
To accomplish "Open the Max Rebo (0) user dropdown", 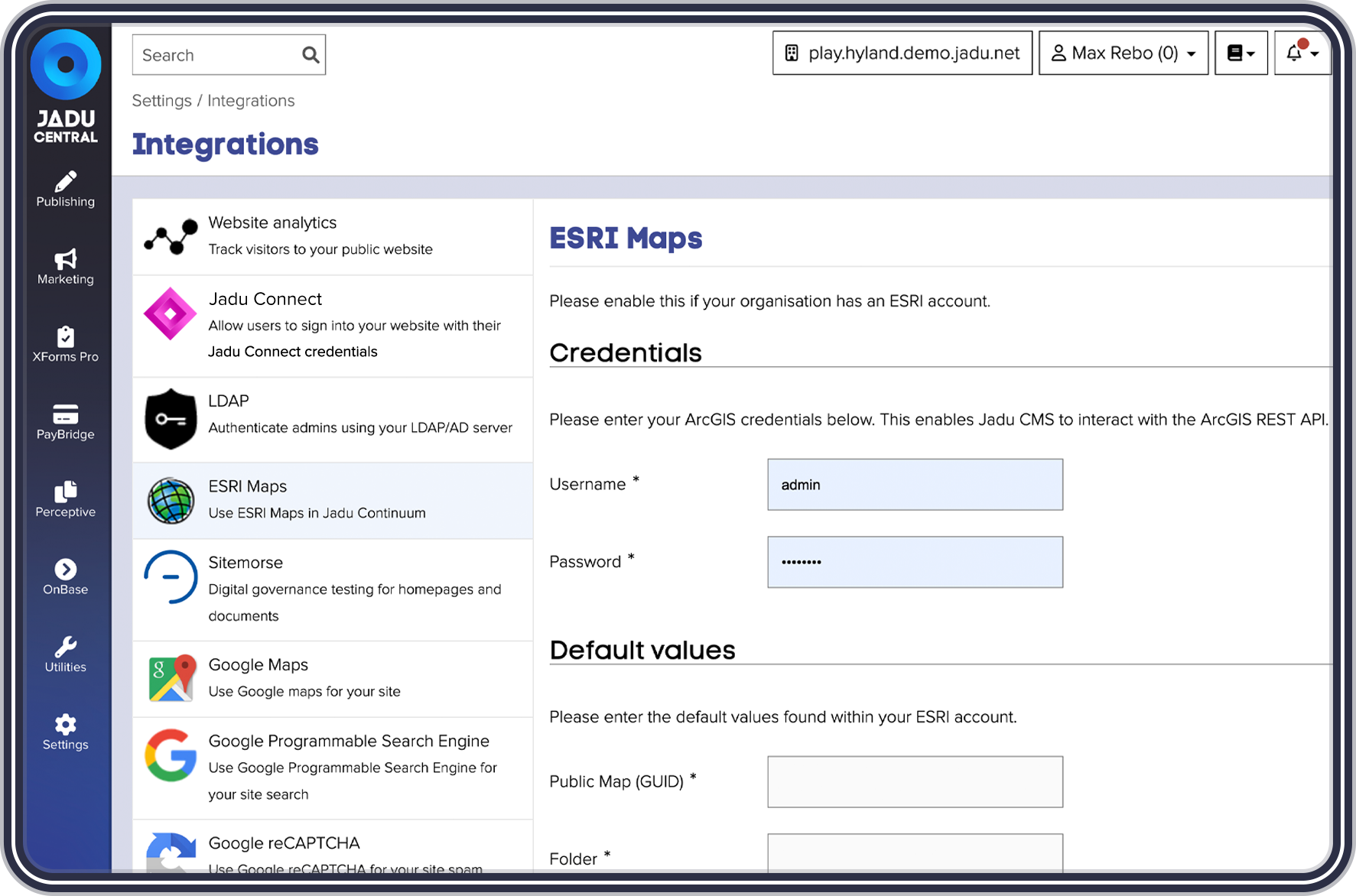I will 1123,53.
